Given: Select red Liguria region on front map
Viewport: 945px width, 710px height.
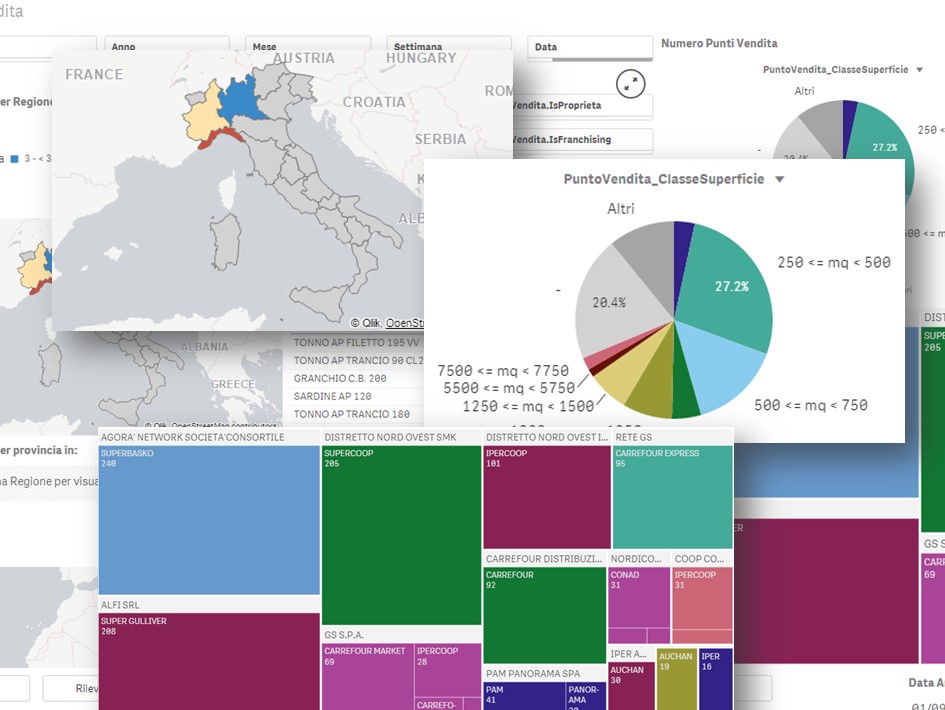Looking at the screenshot, I should coord(220,137).
